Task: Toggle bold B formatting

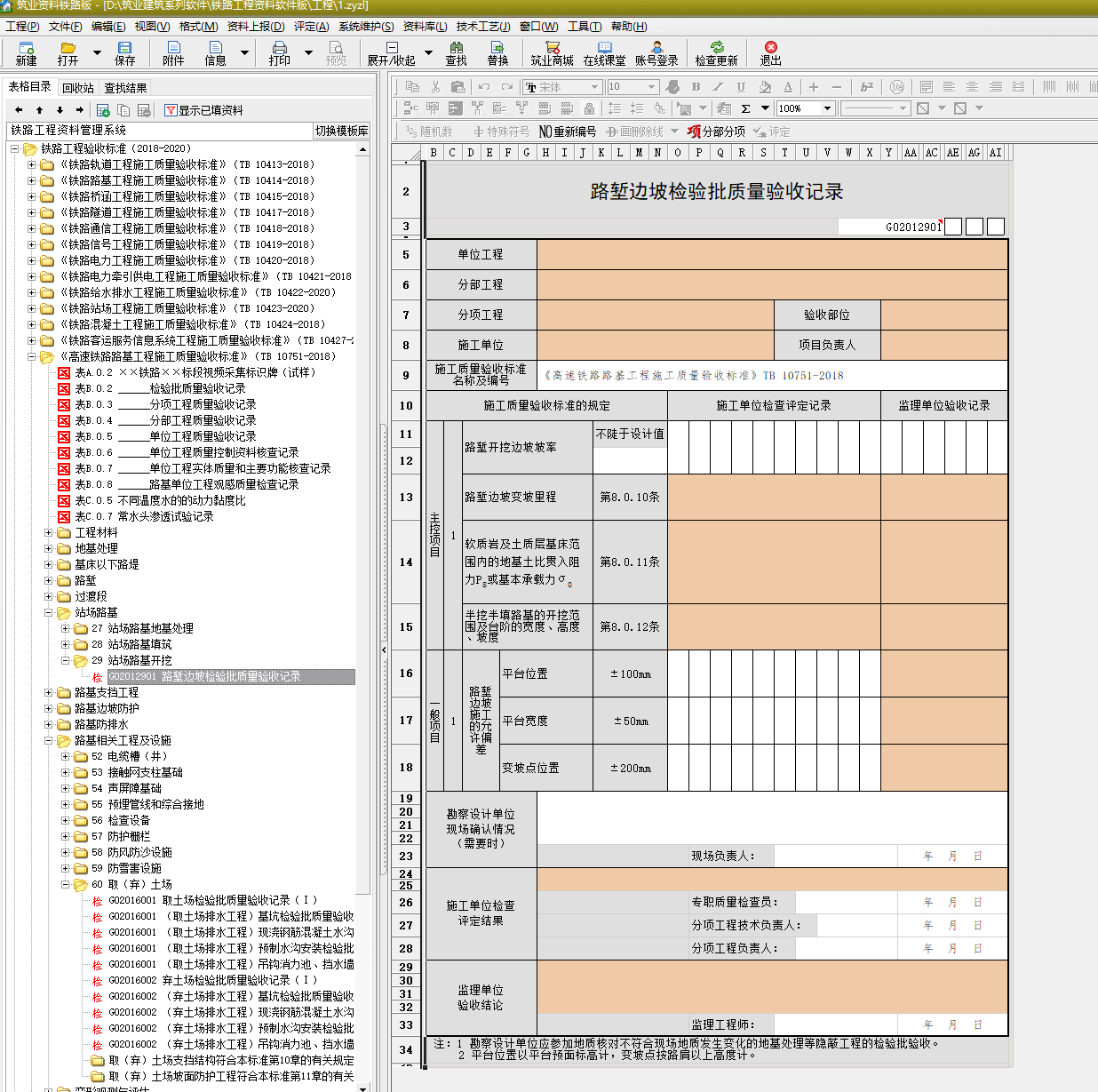Action: [696, 87]
